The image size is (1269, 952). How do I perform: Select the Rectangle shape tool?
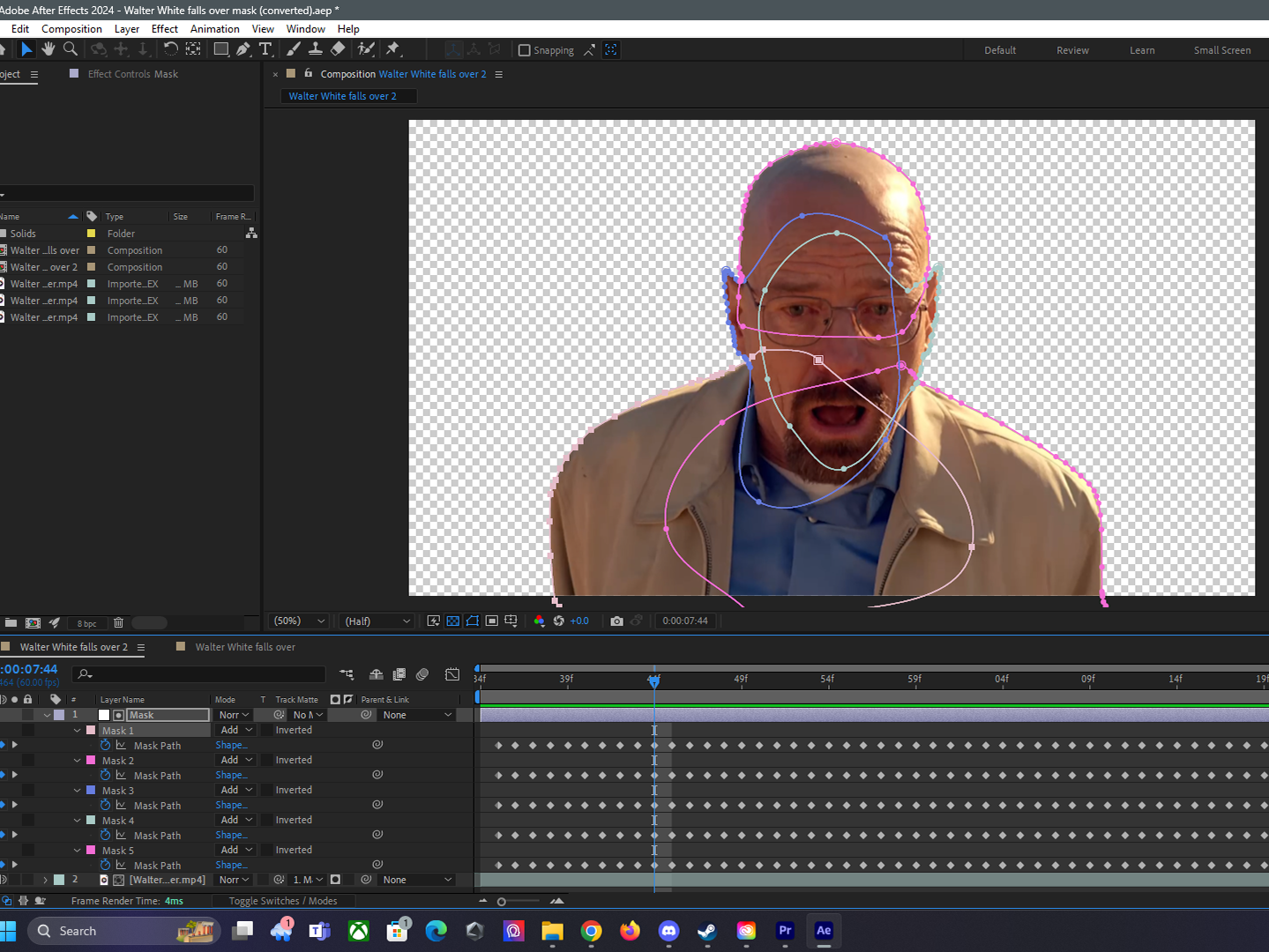coord(221,49)
